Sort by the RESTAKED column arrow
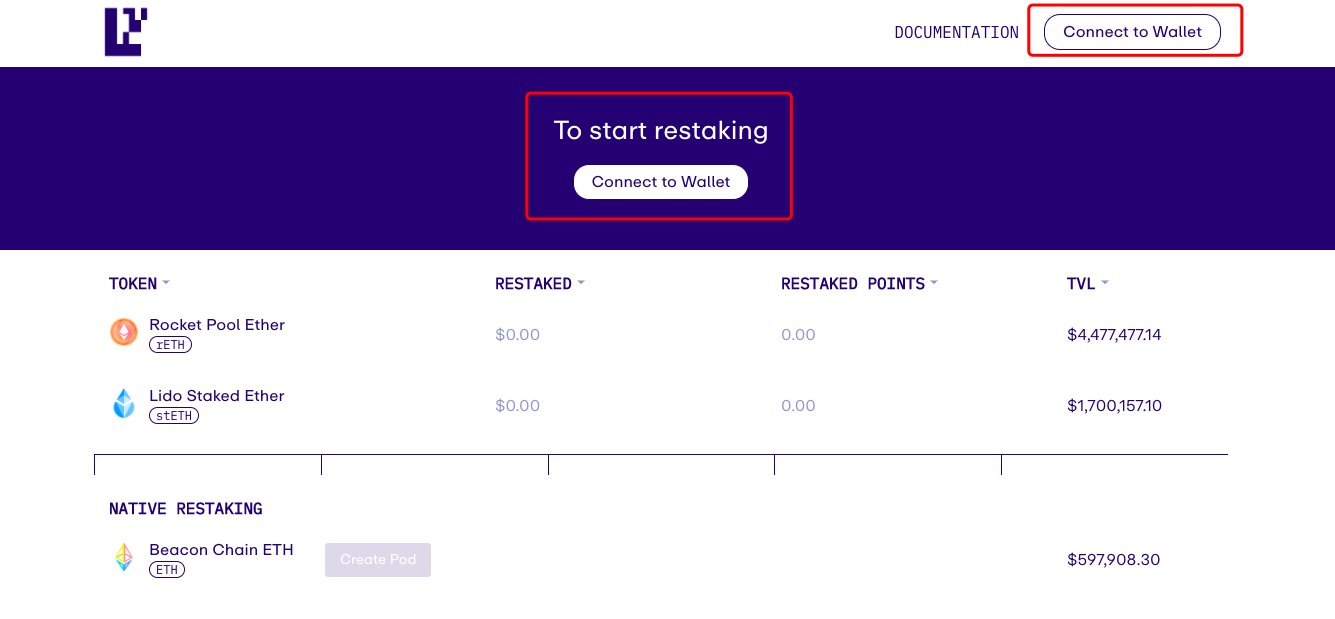This screenshot has height=619, width=1335. (x=581, y=283)
